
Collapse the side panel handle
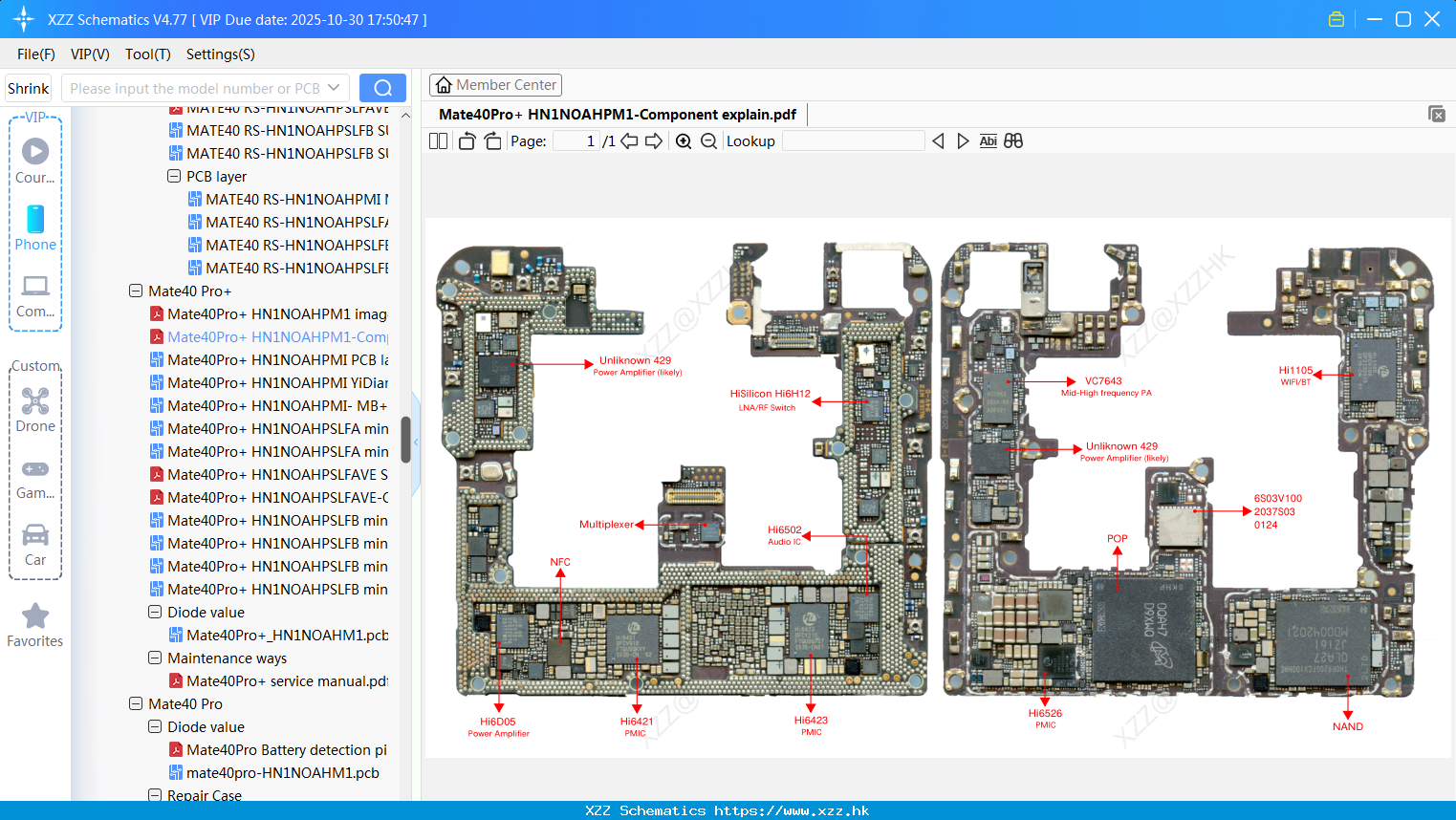coord(416,442)
